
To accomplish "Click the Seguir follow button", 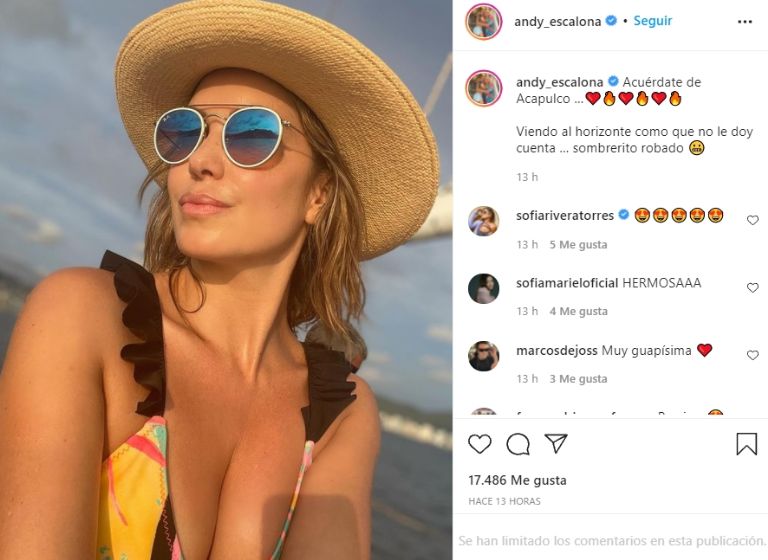I will click(653, 21).
